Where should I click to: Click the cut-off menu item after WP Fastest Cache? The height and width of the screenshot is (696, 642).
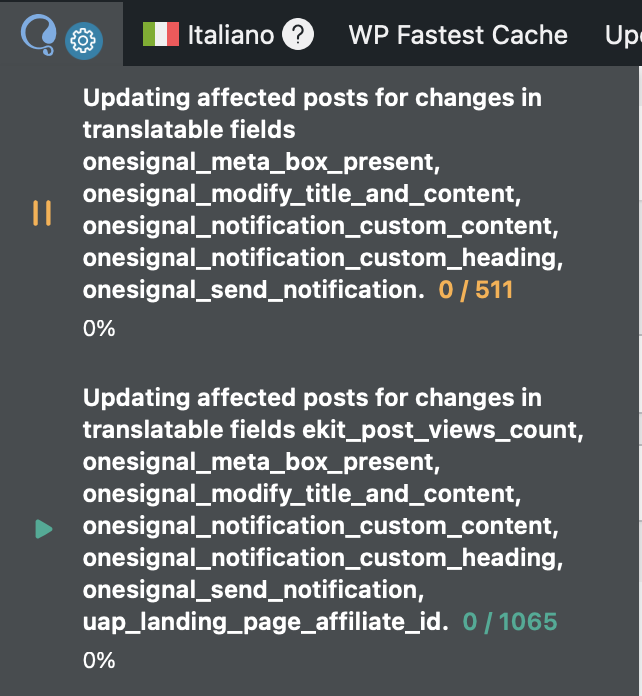point(622,35)
